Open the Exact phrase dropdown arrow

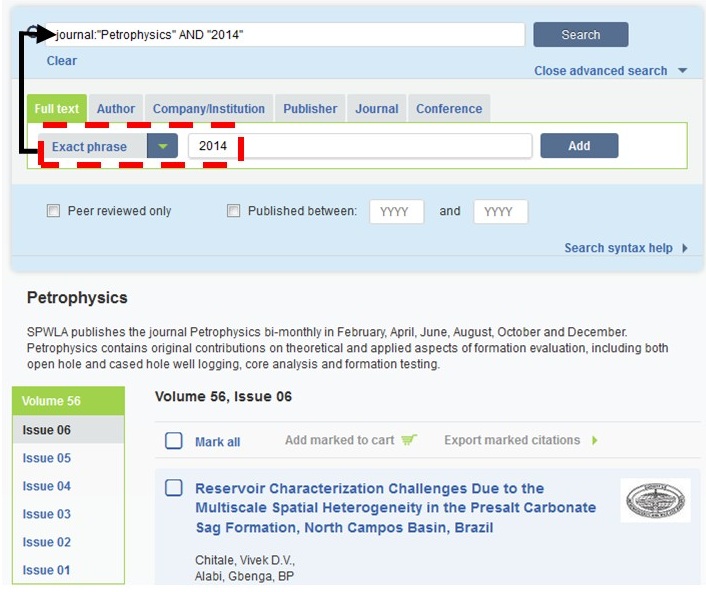point(163,146)
